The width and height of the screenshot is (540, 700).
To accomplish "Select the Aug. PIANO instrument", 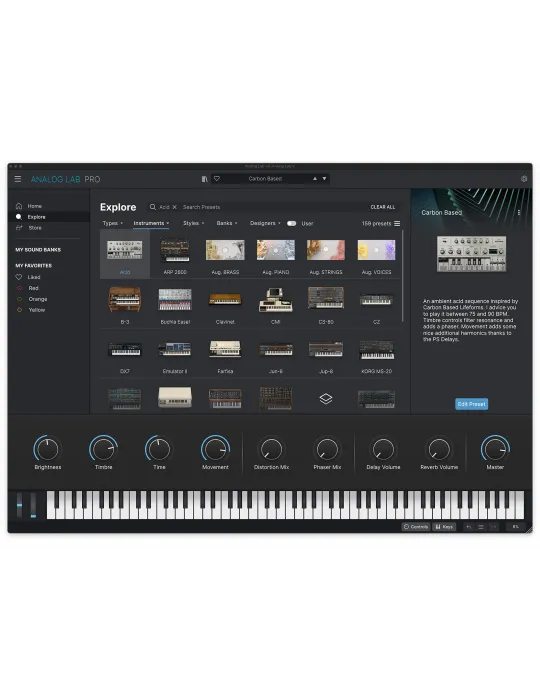I will 276,255.
